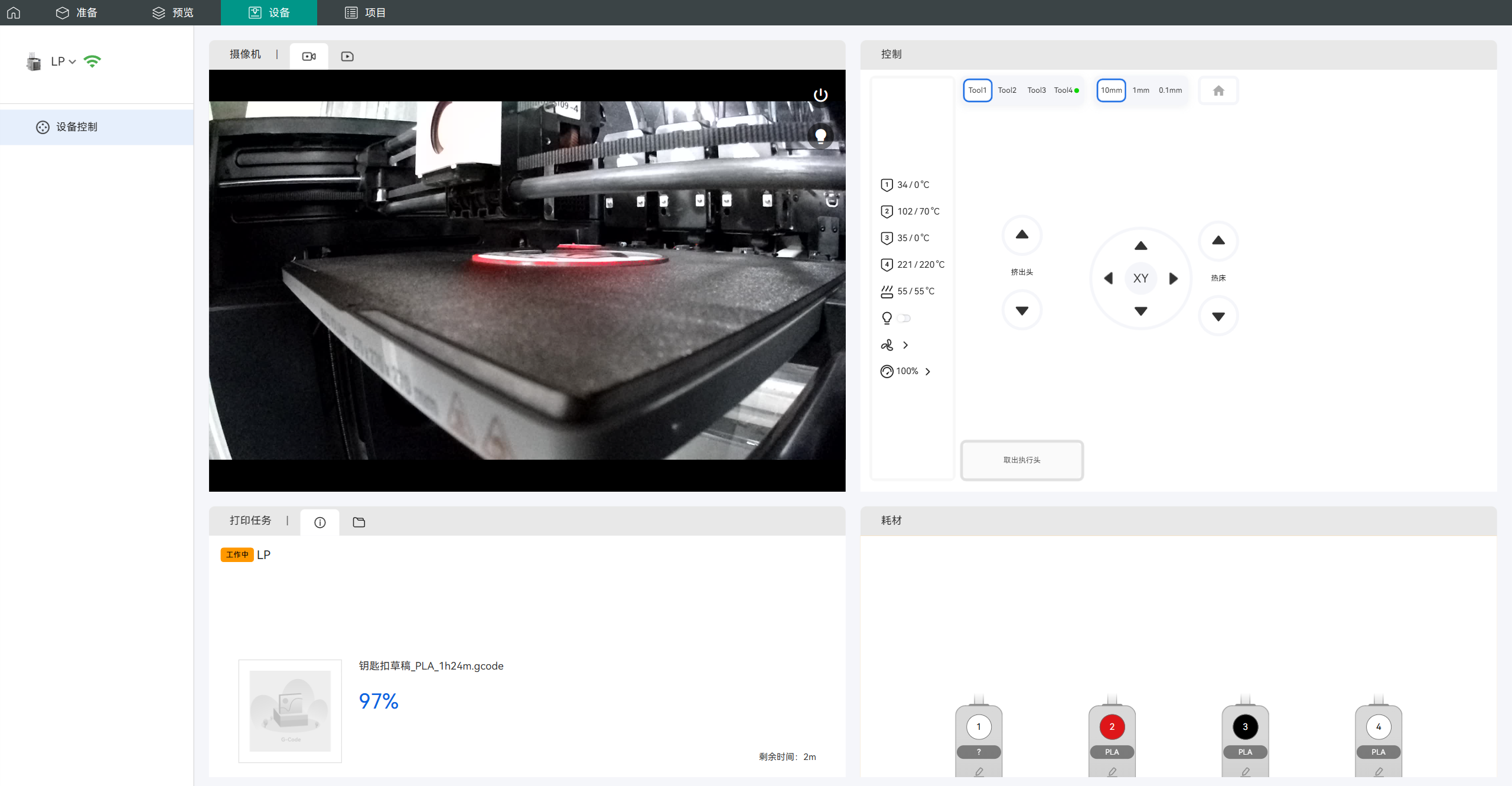1512x786 pixels.
Task: Open print task folder icon
Action: 359,522
